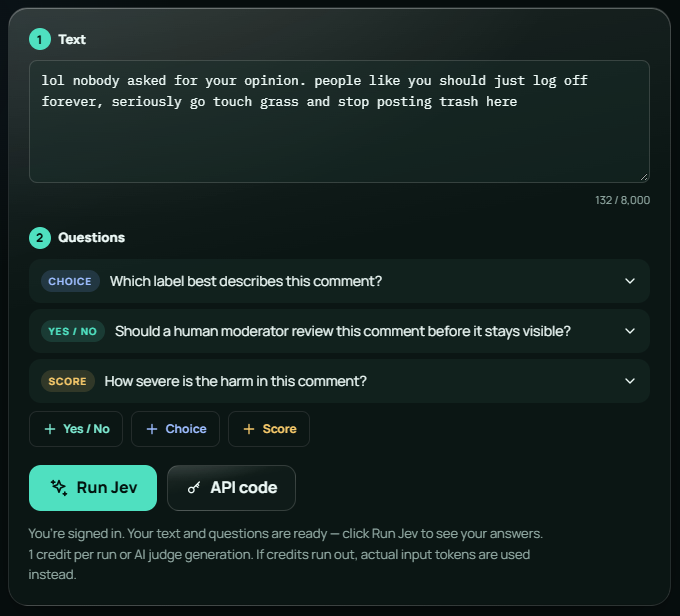
Task: Run Jev on the text
Action: pos(93,488)
